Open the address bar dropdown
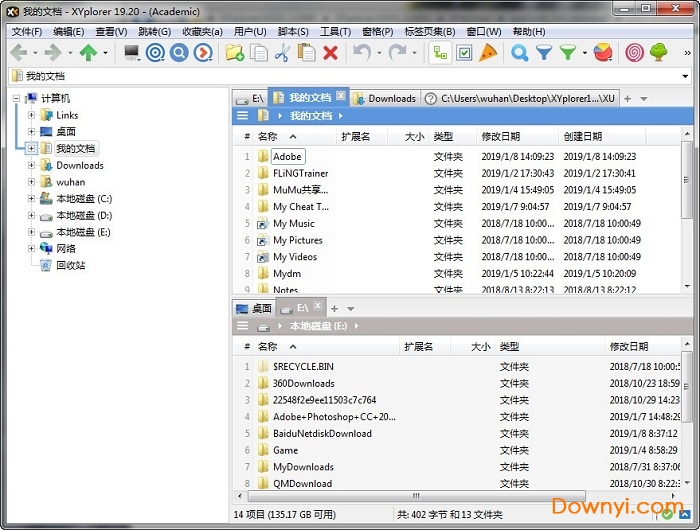 685,76
